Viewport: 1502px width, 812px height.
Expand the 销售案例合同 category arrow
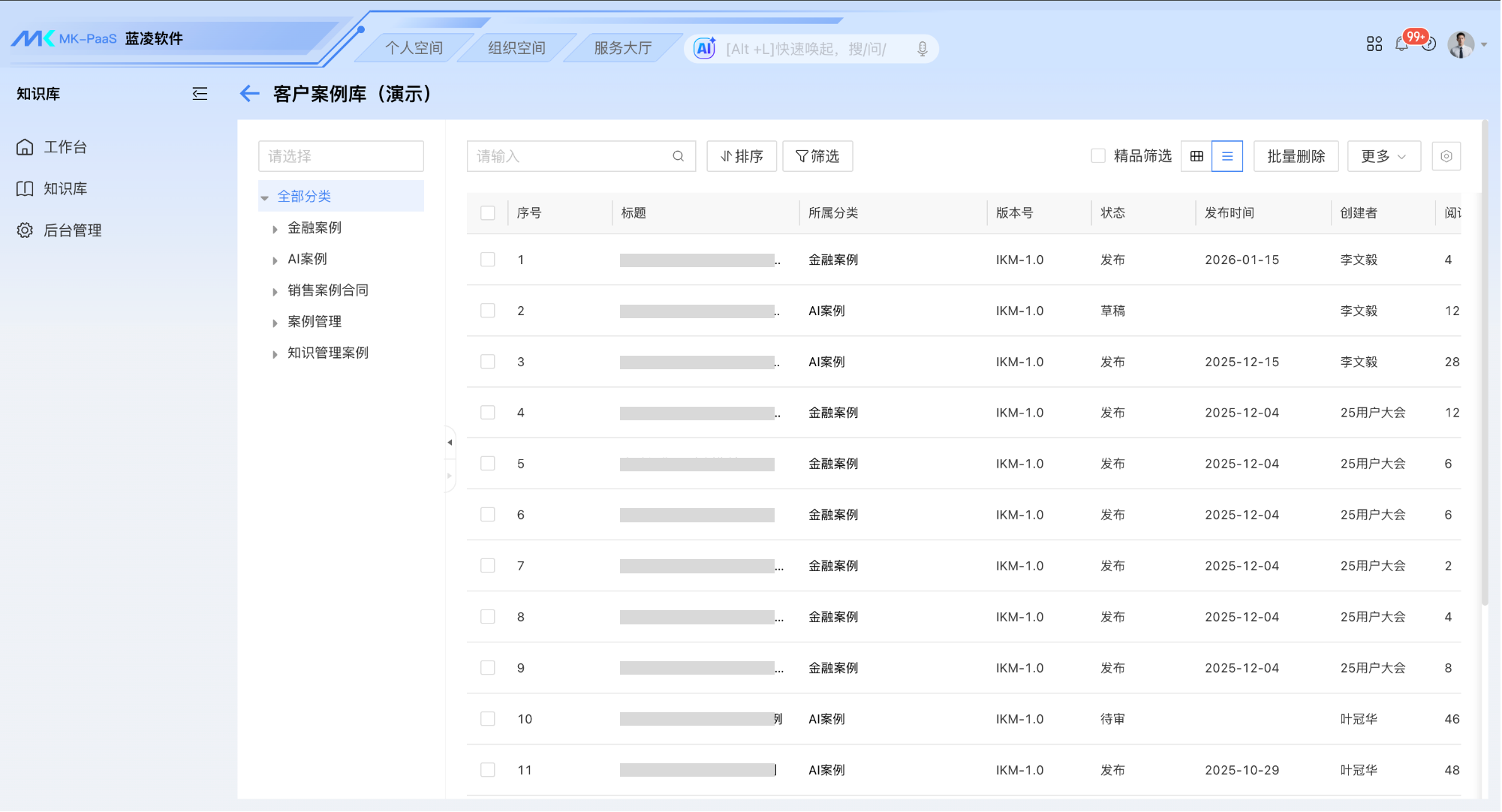click(275, 291)
